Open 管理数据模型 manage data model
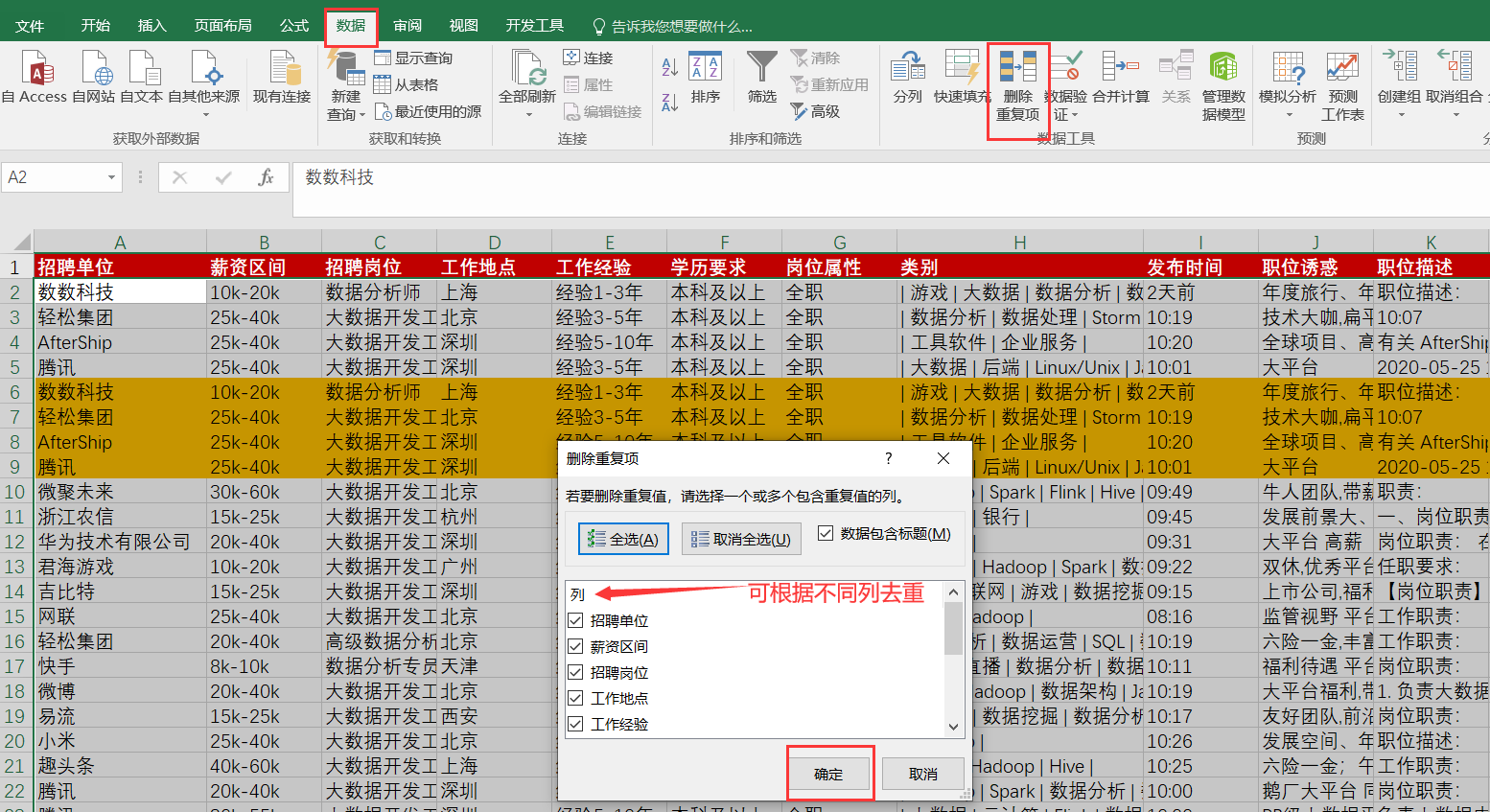Image resolution: width=1490 pixels, height=812 pixels. tap(1223, 85)
